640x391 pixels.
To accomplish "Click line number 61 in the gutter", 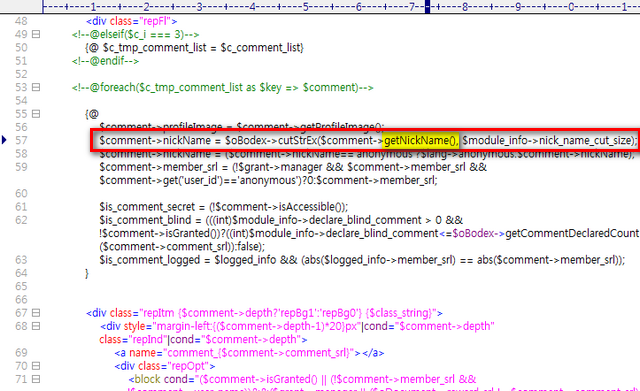I will (21, 207).
